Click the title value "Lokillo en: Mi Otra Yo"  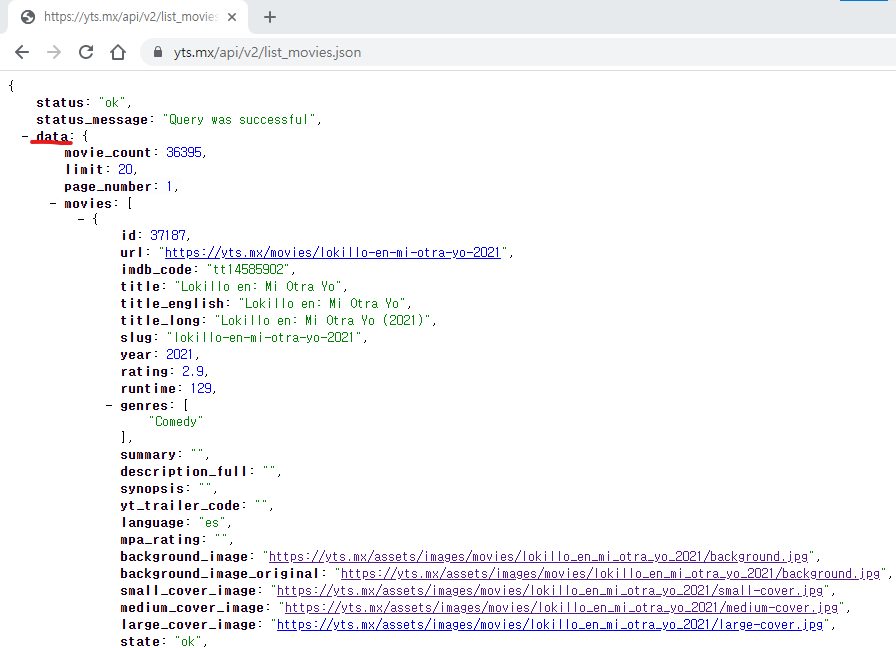258,287
